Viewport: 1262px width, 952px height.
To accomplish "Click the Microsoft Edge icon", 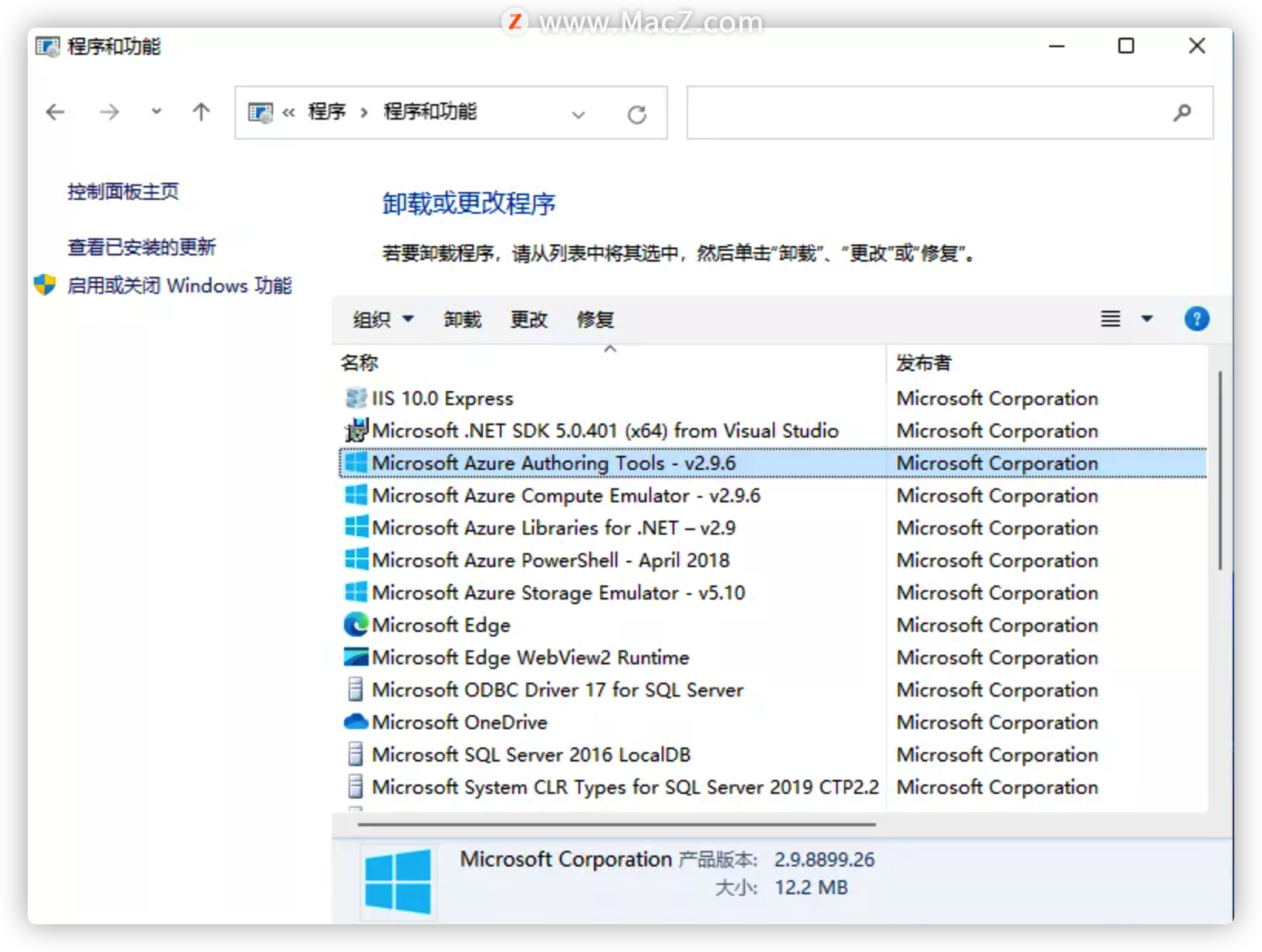I will [356, 625].
